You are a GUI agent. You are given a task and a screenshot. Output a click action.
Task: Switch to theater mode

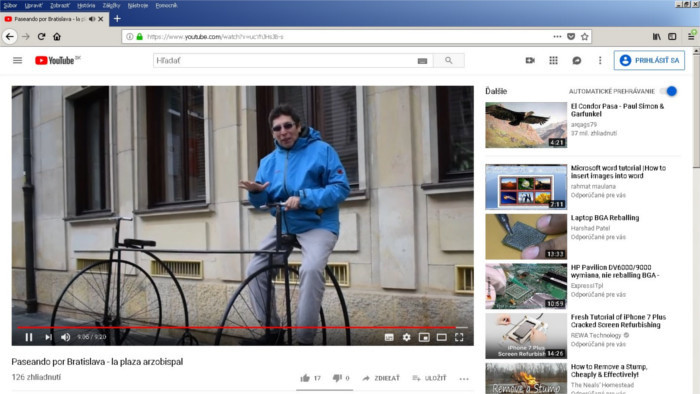[x=442, y=337]
